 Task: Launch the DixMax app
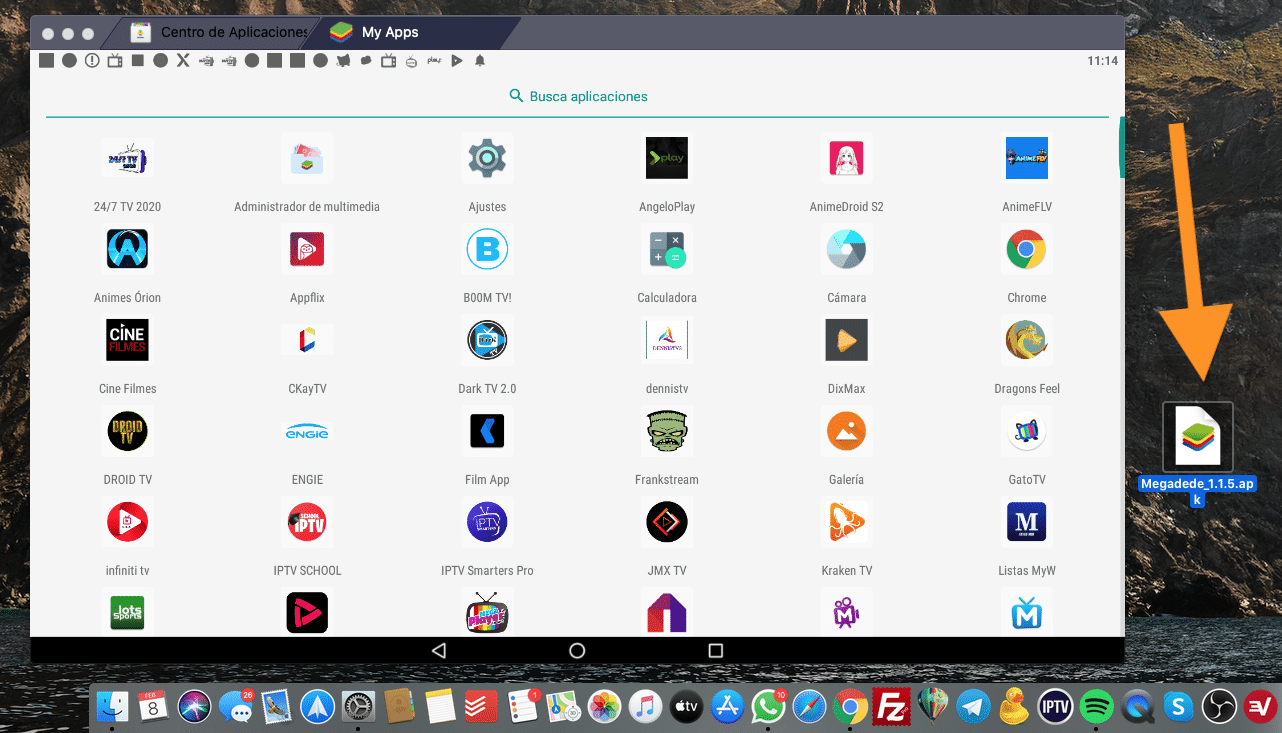[x=846, y=341]
